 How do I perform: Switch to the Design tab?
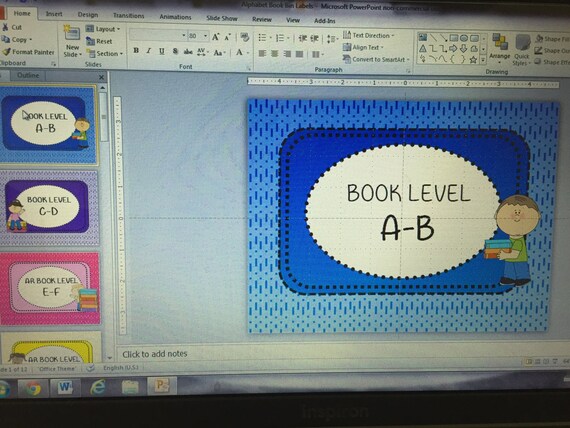(88, 15)
